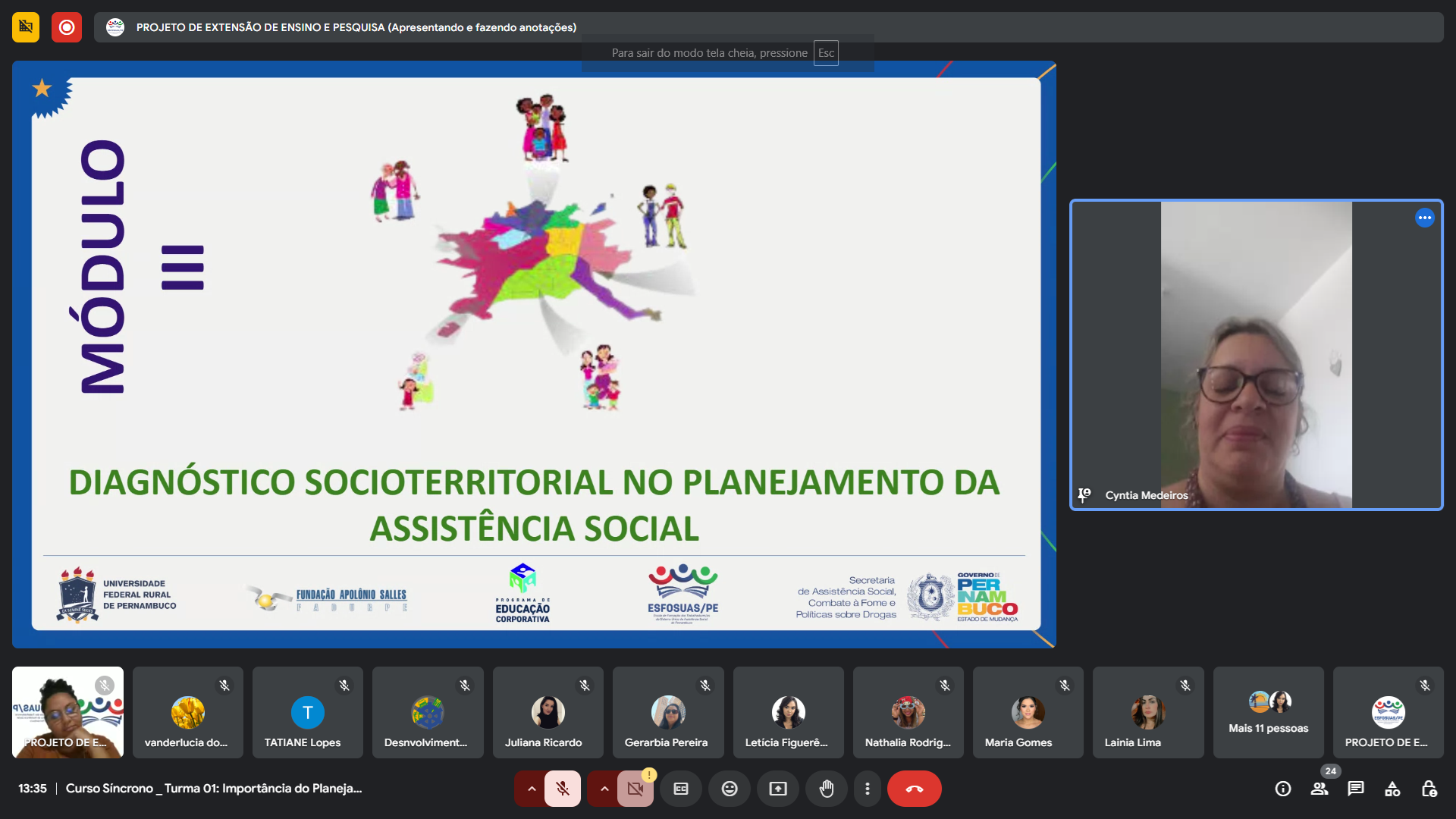Turn on the camera
The width and height of the screenshot is (1456, 819).
pyautogui.click(x=635, y=789)
